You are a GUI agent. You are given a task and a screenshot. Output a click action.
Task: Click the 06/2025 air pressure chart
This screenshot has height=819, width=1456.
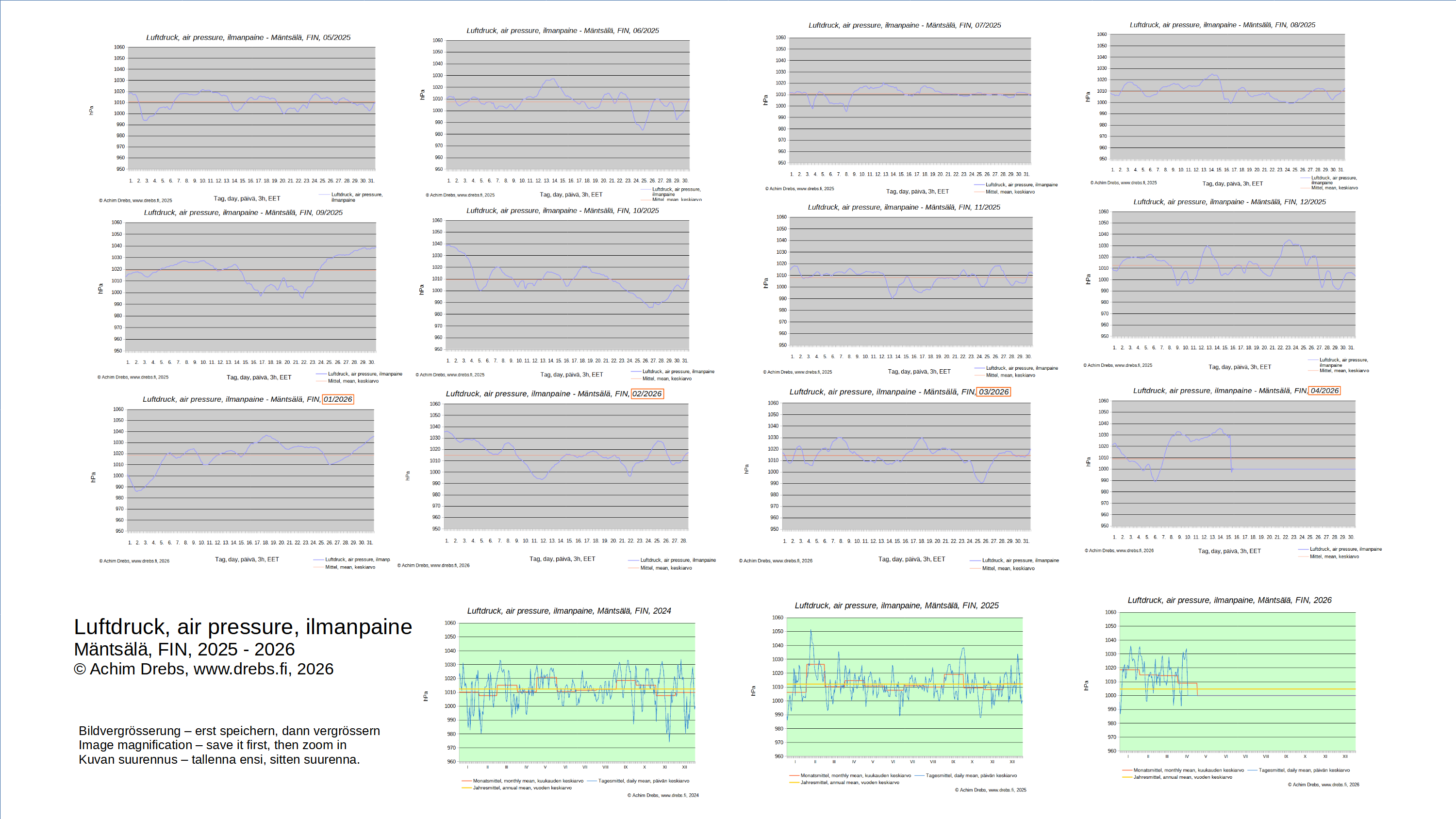tap(567, 105)
